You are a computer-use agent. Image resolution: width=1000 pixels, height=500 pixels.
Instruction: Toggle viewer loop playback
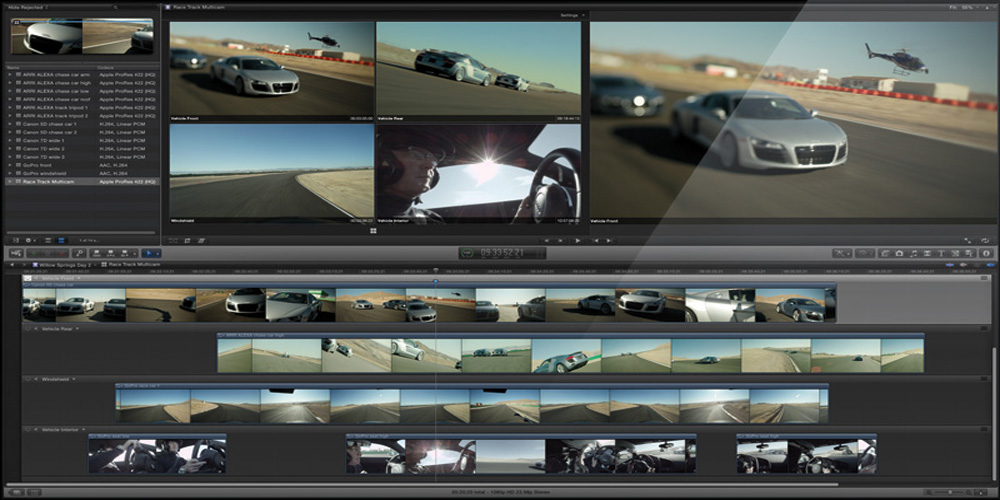984,240
